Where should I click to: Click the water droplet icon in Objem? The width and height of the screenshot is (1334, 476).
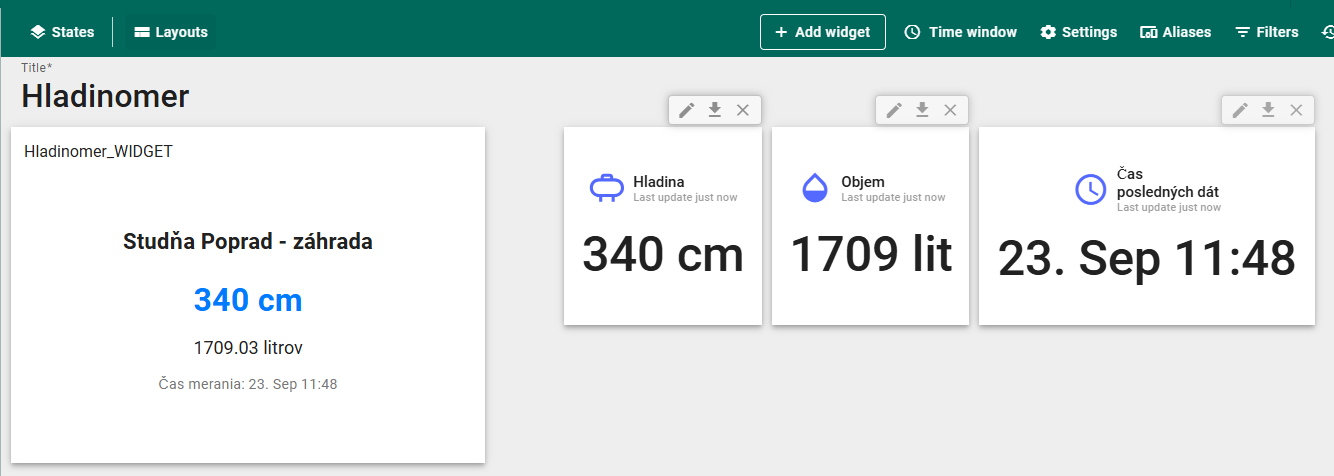coord(816,188)
